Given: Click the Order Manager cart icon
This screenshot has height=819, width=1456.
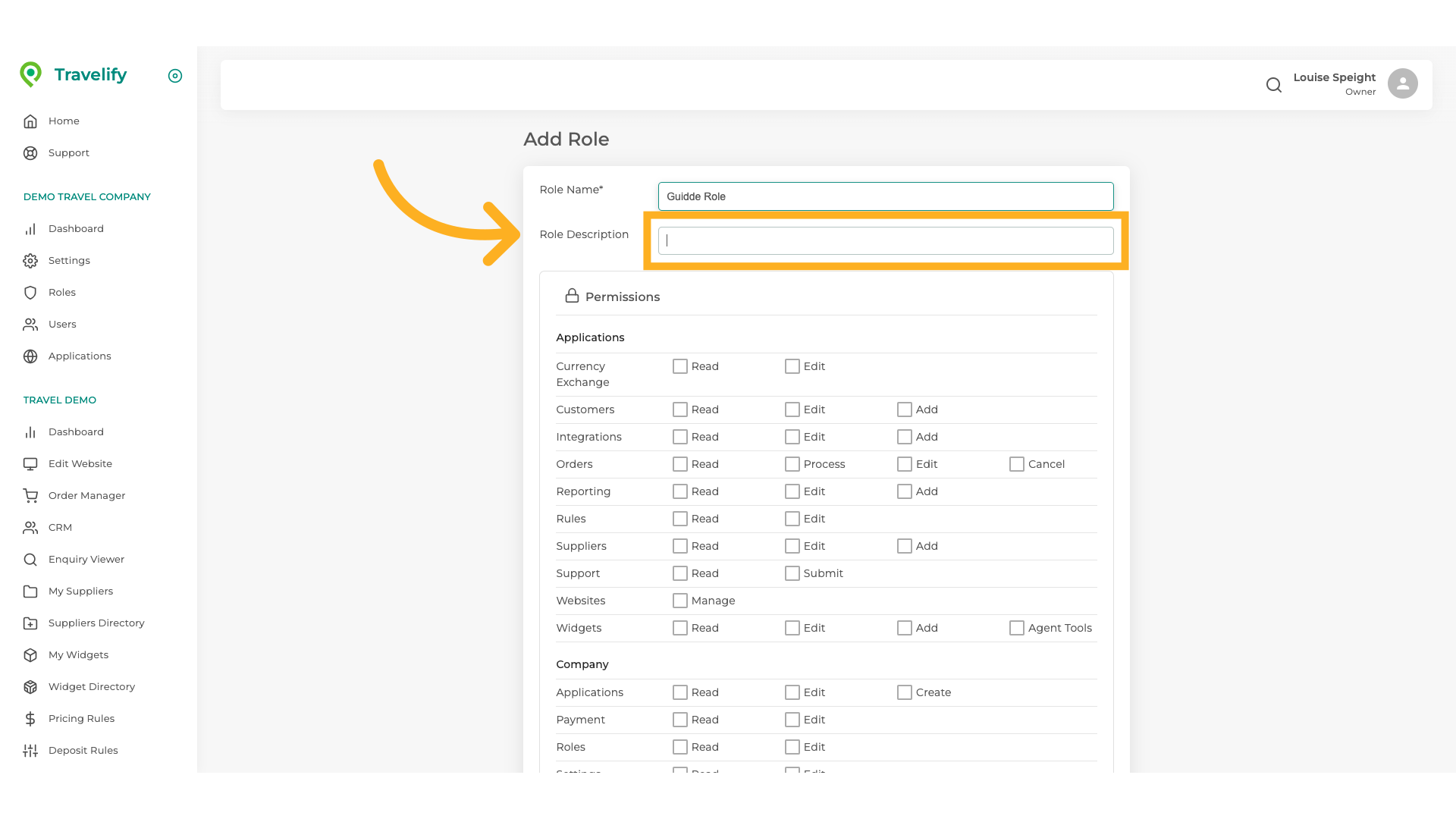Looking at the screenshot, I should [30, 495].
